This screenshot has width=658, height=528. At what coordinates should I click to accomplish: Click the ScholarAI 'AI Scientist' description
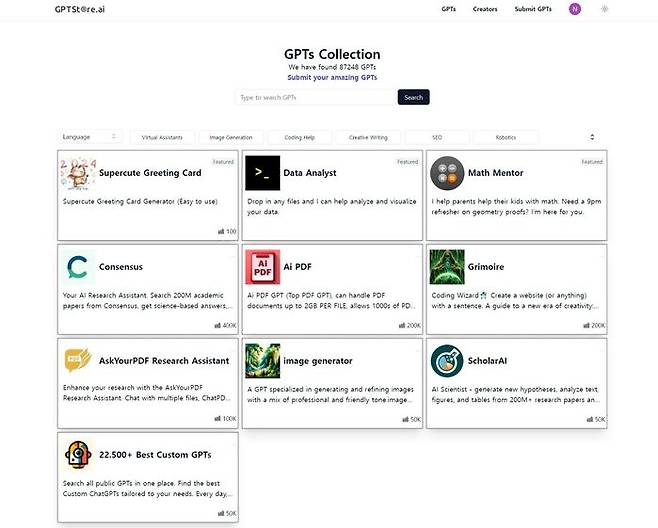point(515,395)
